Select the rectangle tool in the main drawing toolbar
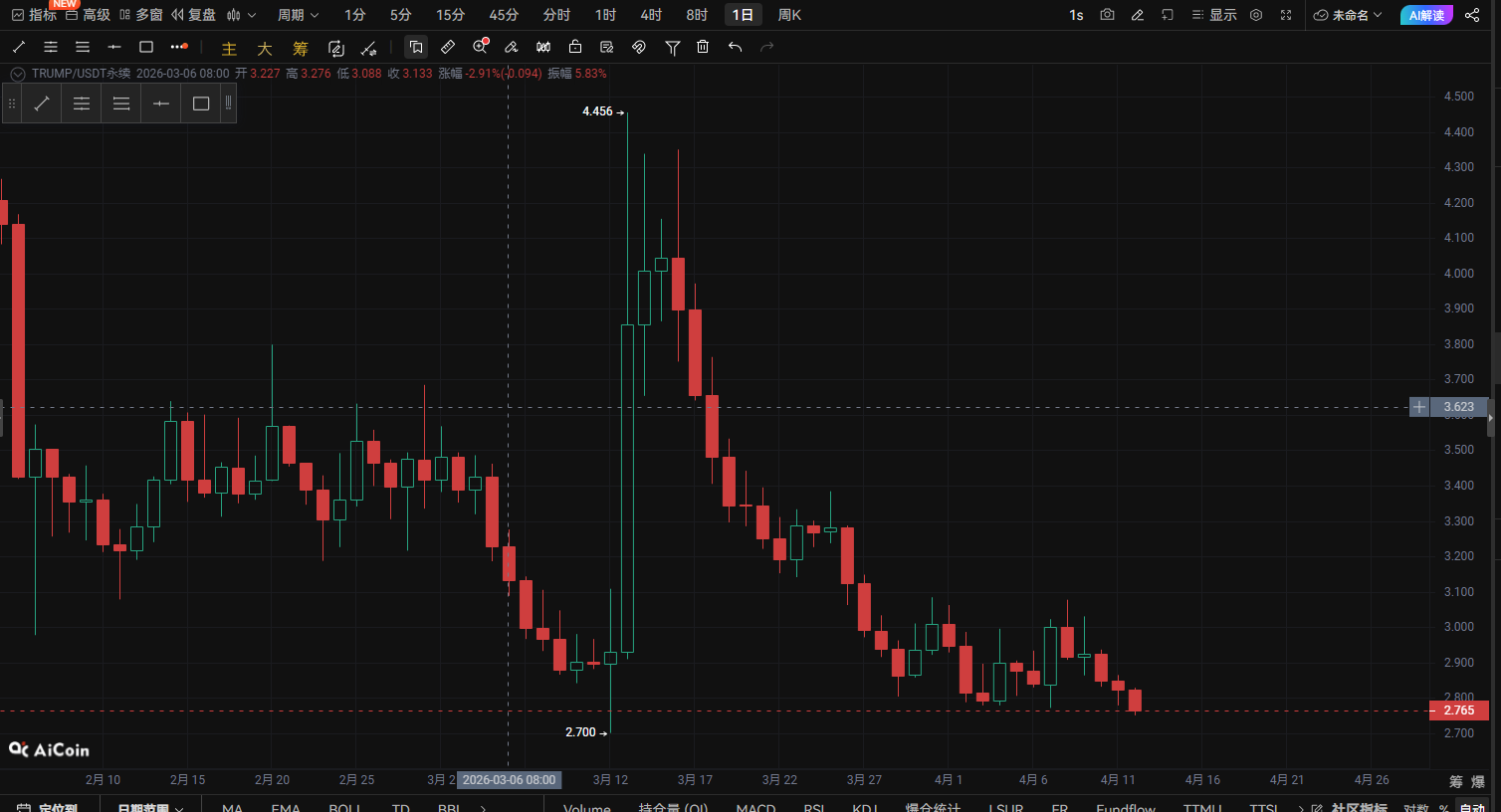 tap(146, 47)
